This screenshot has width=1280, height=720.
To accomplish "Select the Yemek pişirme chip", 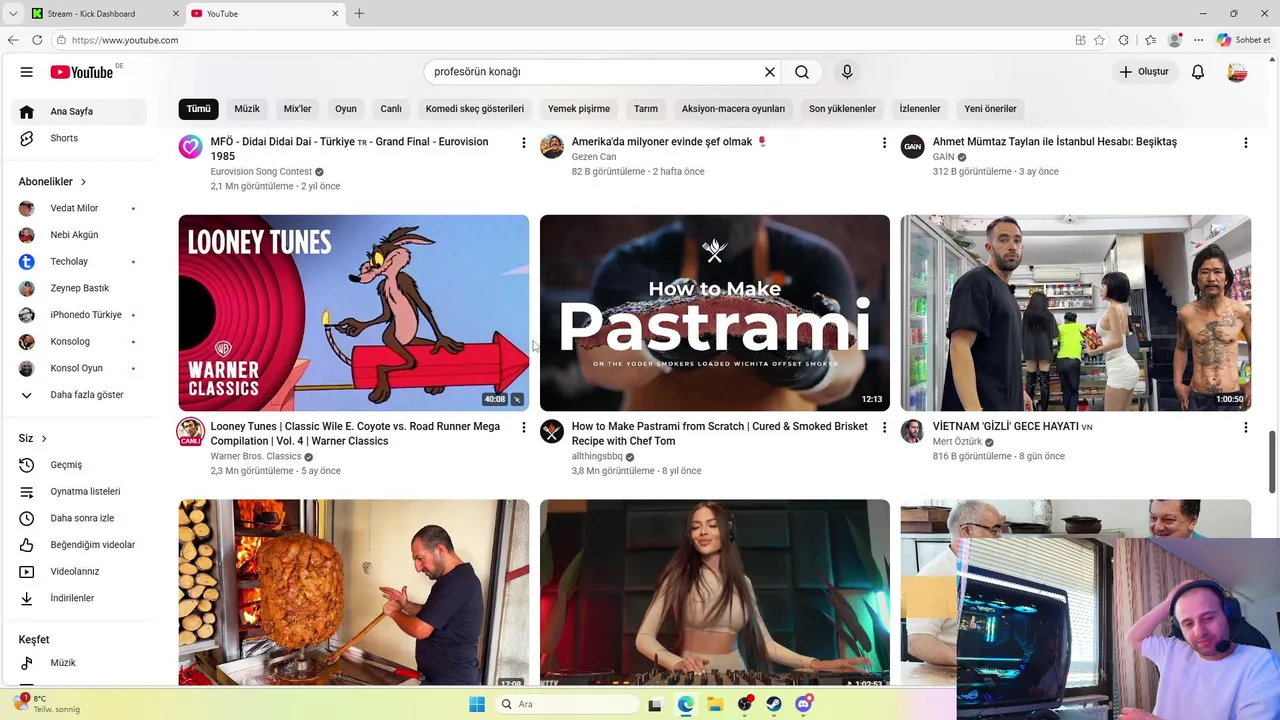I will pyautogui.click(x=579, y=109).
